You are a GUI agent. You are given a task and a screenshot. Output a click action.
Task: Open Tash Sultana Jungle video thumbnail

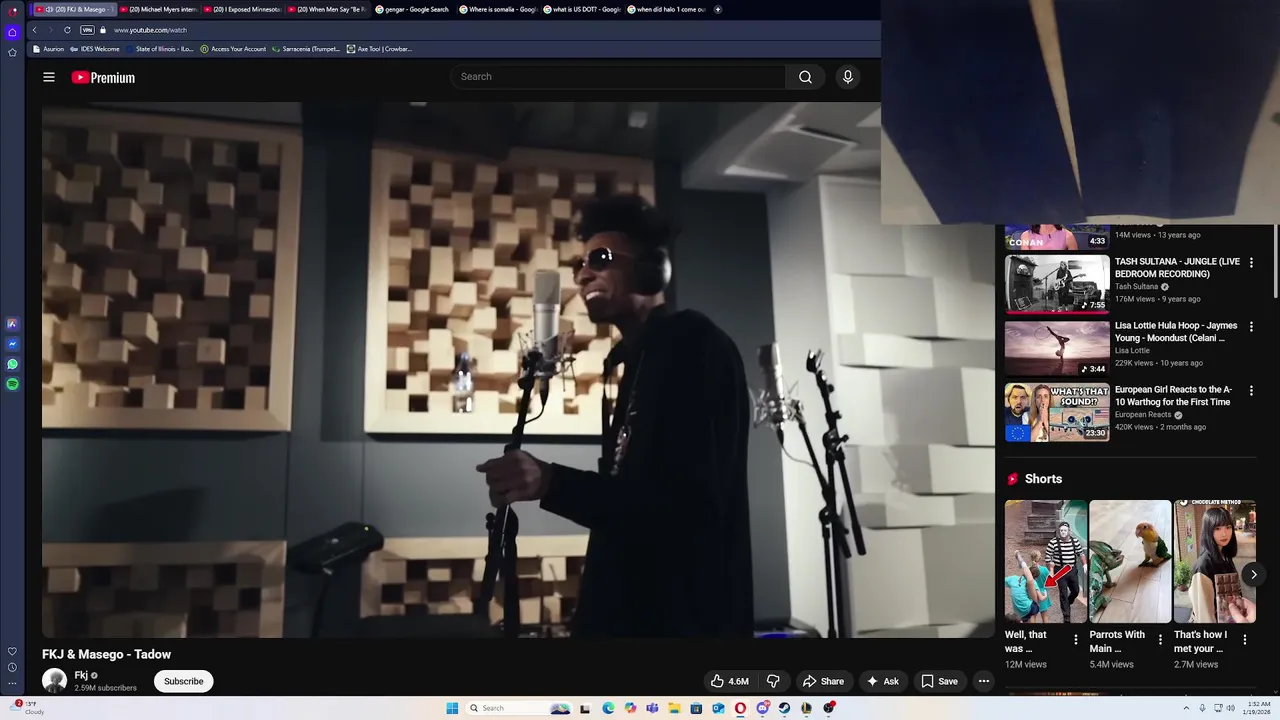click(1057, 284)
